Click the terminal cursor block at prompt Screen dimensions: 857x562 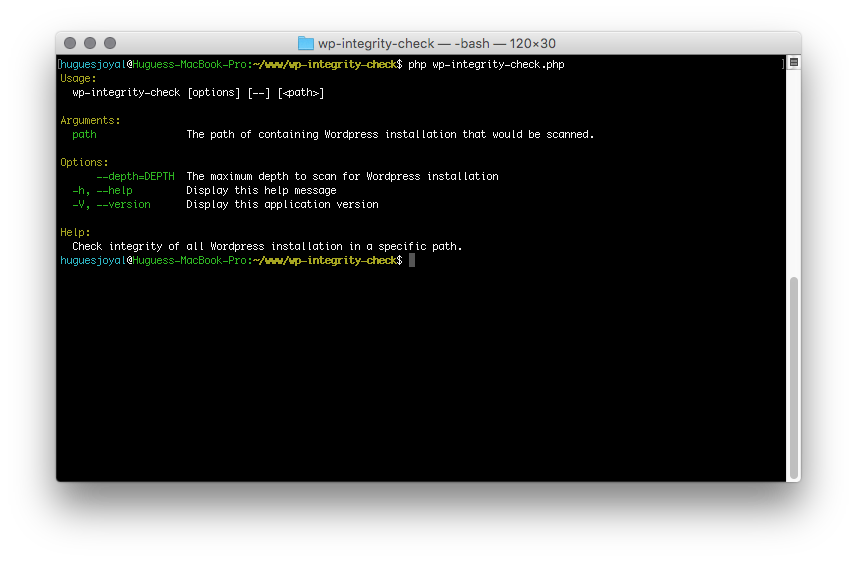pos(411,260)
